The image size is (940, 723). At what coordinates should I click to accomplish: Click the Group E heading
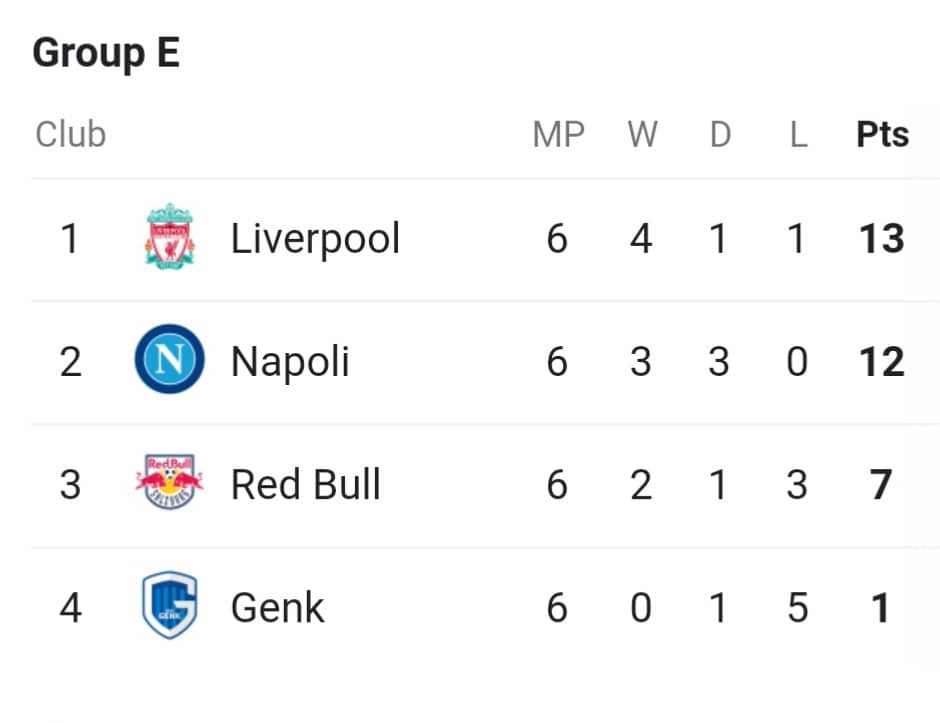[x=106, y=53]
